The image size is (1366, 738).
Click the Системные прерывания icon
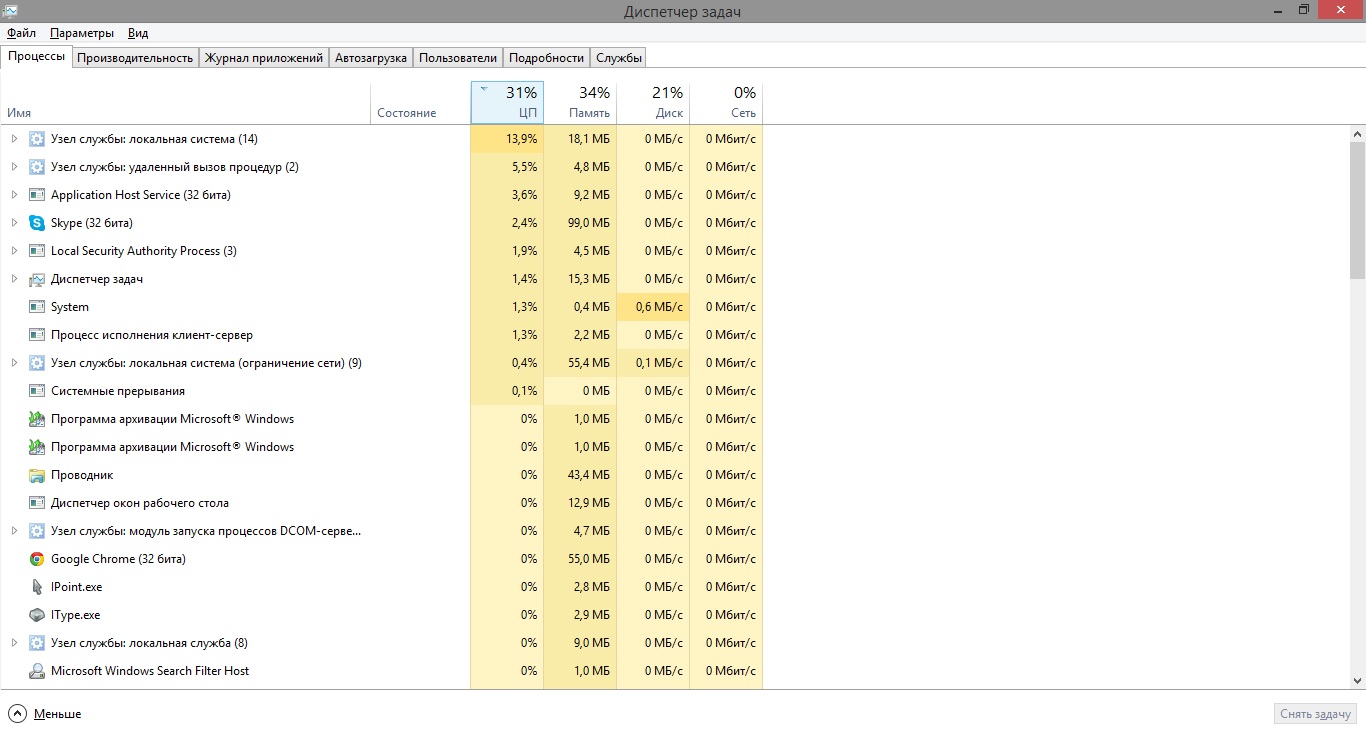click(x=37, y=391)
